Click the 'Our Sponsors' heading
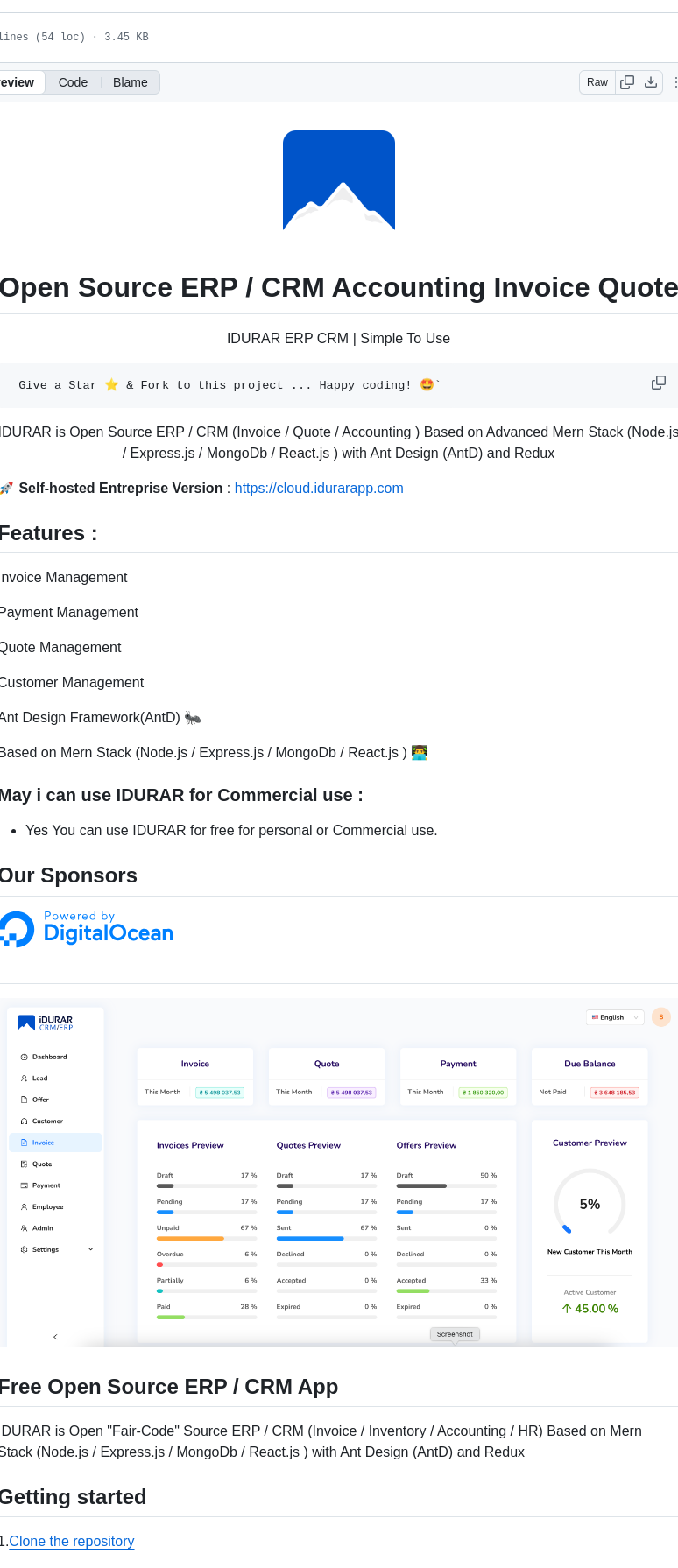 [x=68, y=875]
